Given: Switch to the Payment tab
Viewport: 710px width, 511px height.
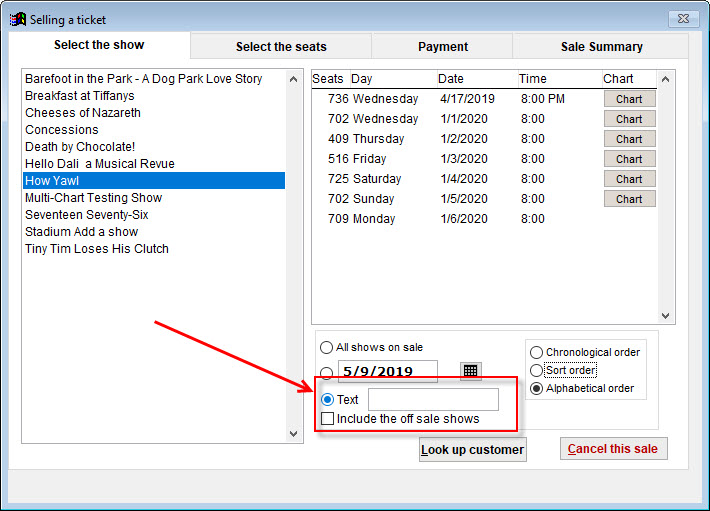Looking at the screenshot, I should pyautogui.click(x=443, y=47).
